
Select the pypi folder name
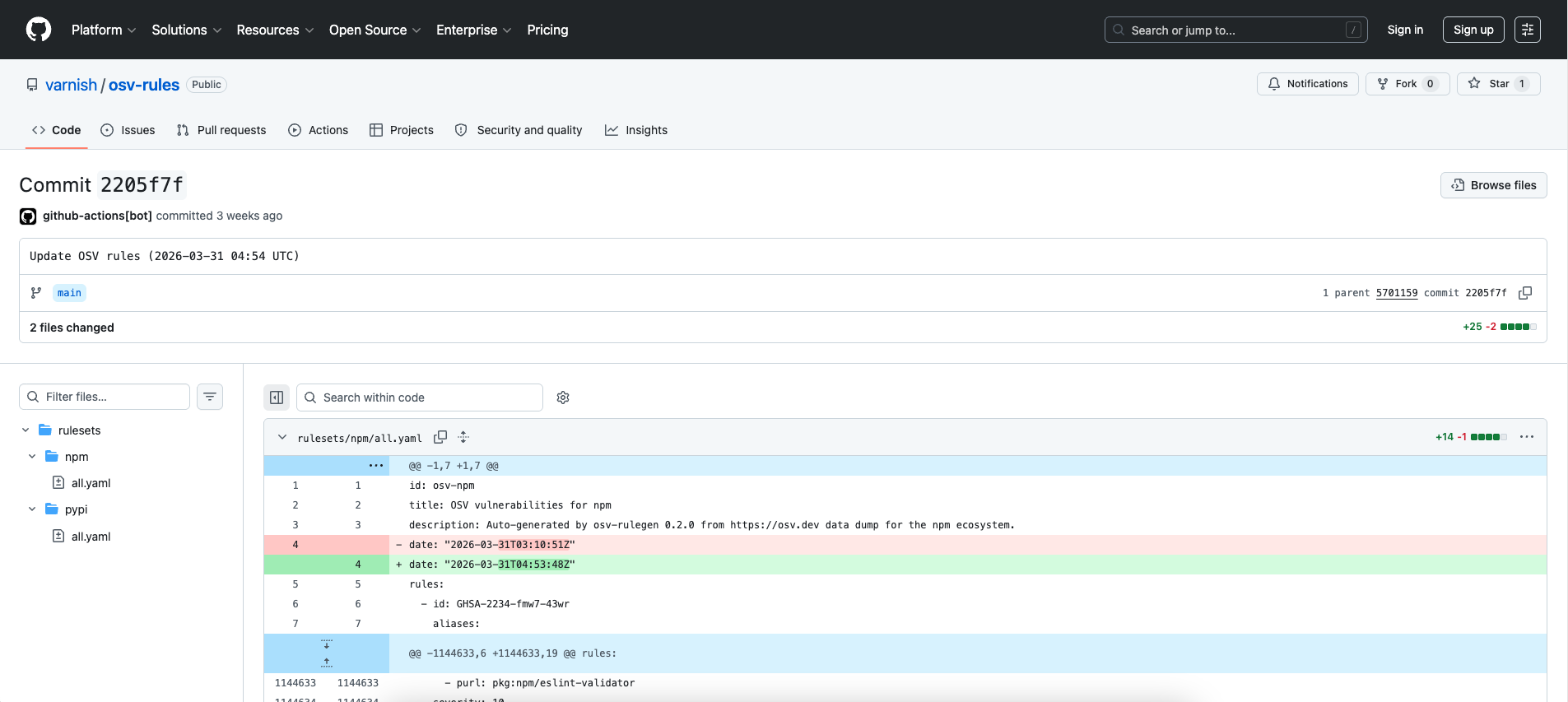click(76, 509)
